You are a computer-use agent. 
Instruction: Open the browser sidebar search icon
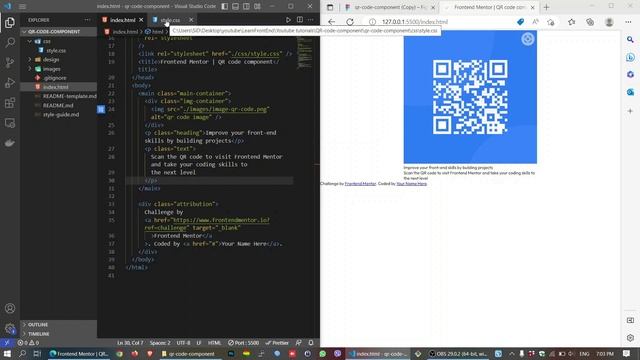[630, 40]
